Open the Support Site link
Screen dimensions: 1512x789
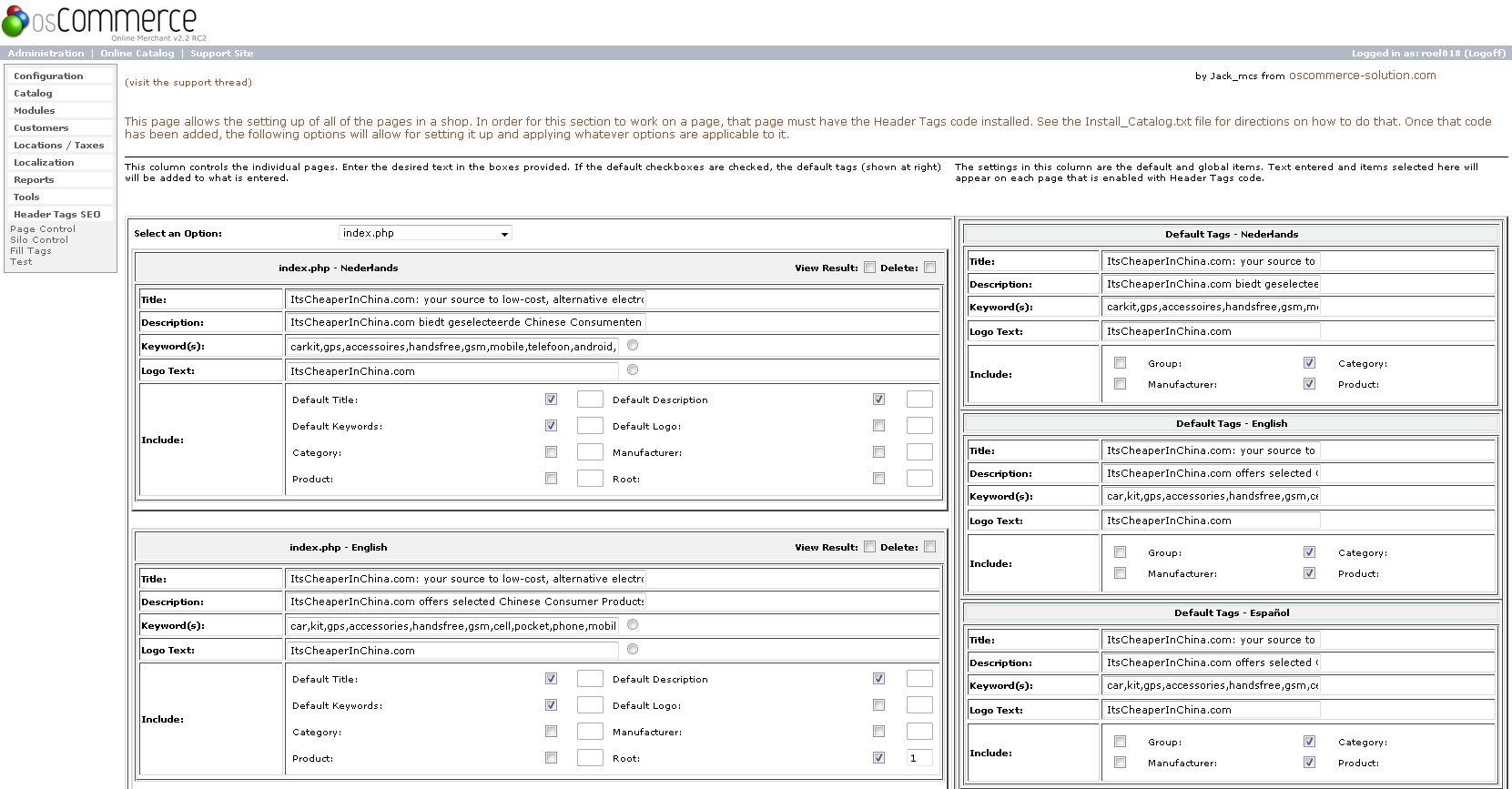[x=222, y=54]
